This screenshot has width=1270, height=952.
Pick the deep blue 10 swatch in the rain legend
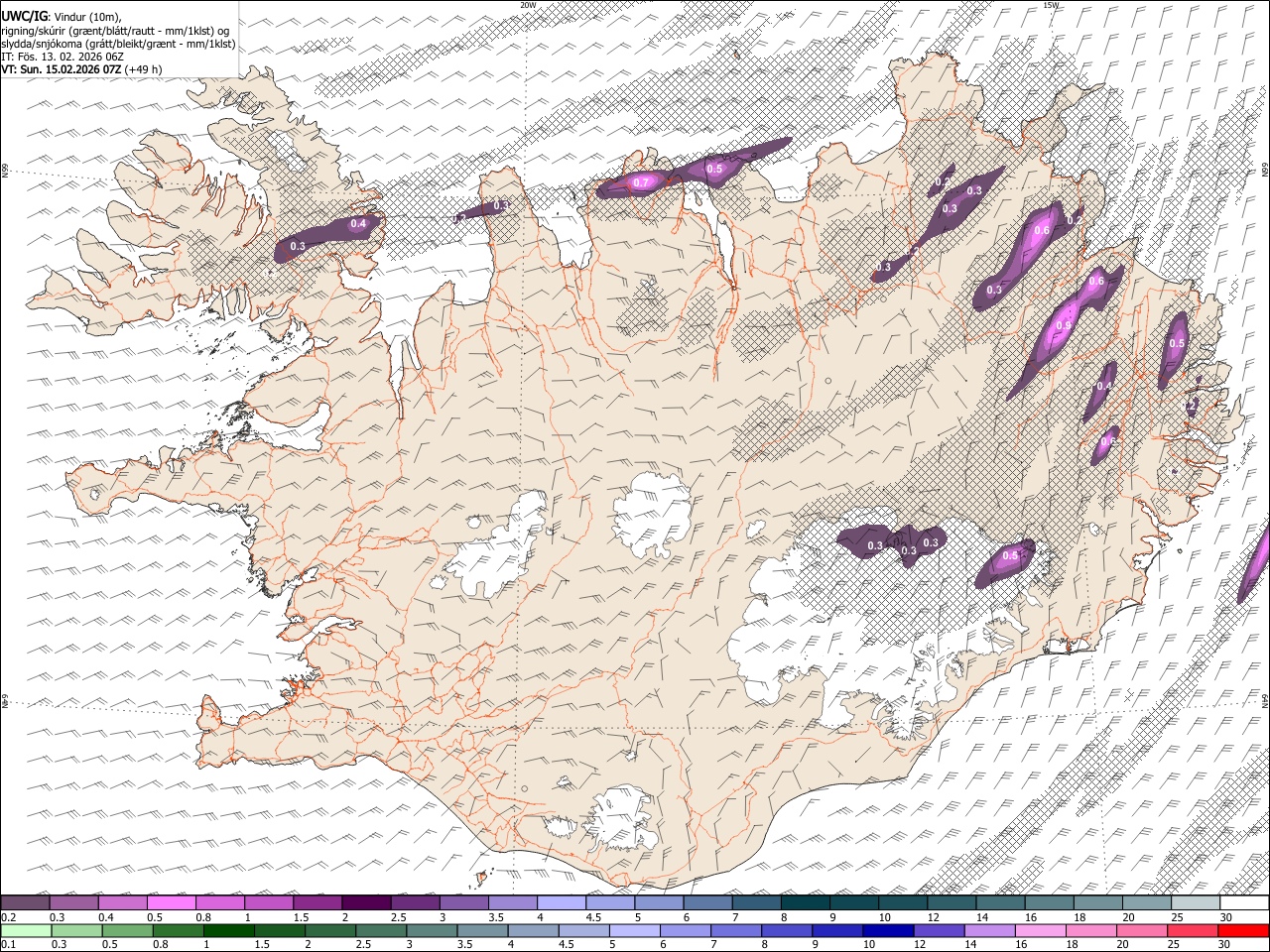[888, 930]
